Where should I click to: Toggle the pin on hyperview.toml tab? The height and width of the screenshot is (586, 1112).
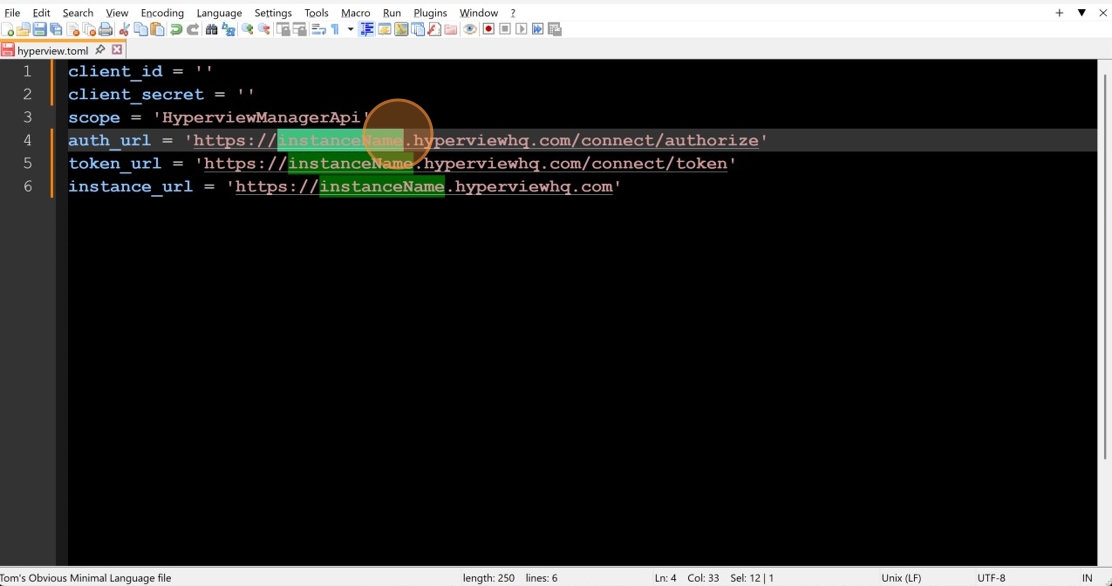pyautogui.click(x=100, y=49)
